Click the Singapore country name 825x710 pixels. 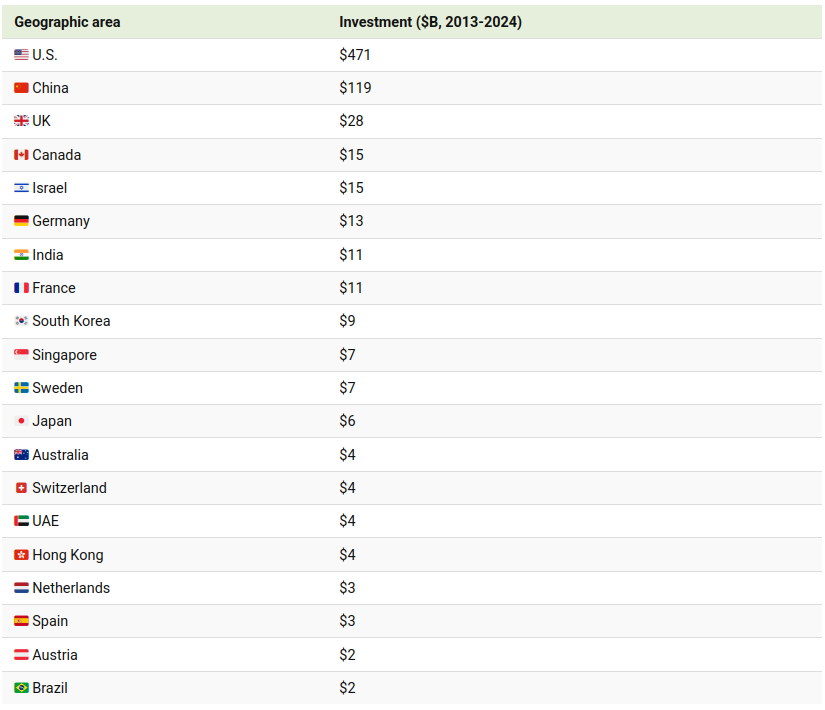(x=64, y=355)
